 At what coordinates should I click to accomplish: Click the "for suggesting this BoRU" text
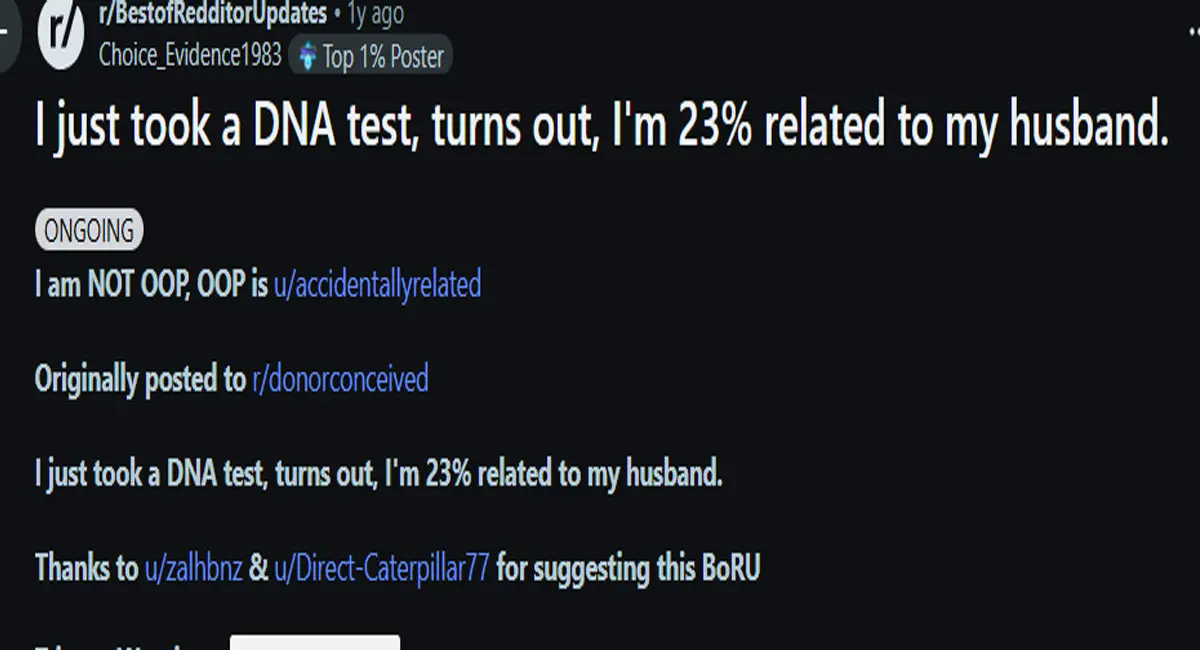tap(628, 568)
